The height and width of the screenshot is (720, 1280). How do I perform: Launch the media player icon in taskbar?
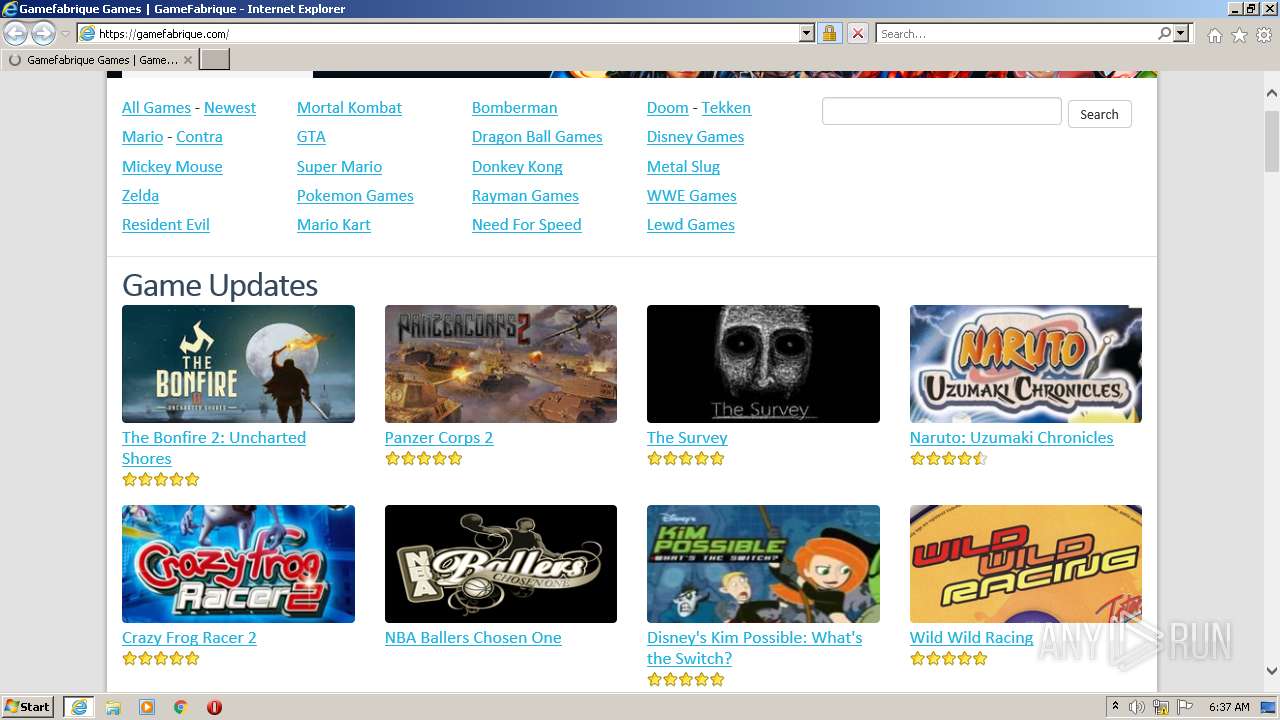click(x=147, y=707)
